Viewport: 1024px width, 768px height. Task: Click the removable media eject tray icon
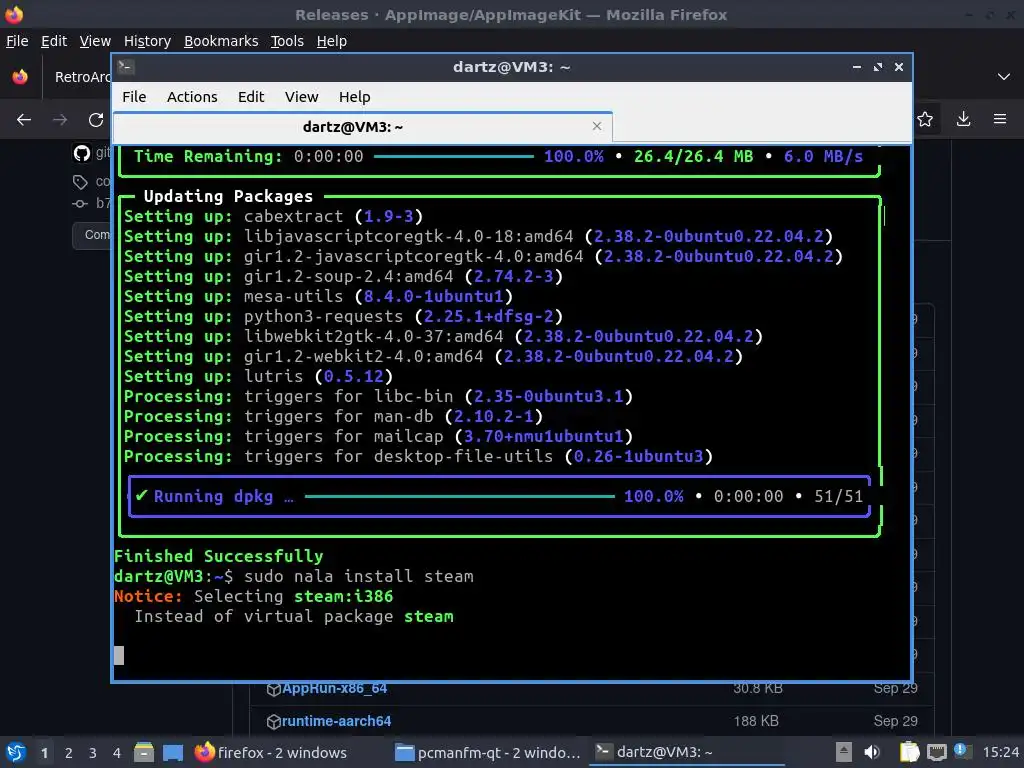click(x=843, y=752)
